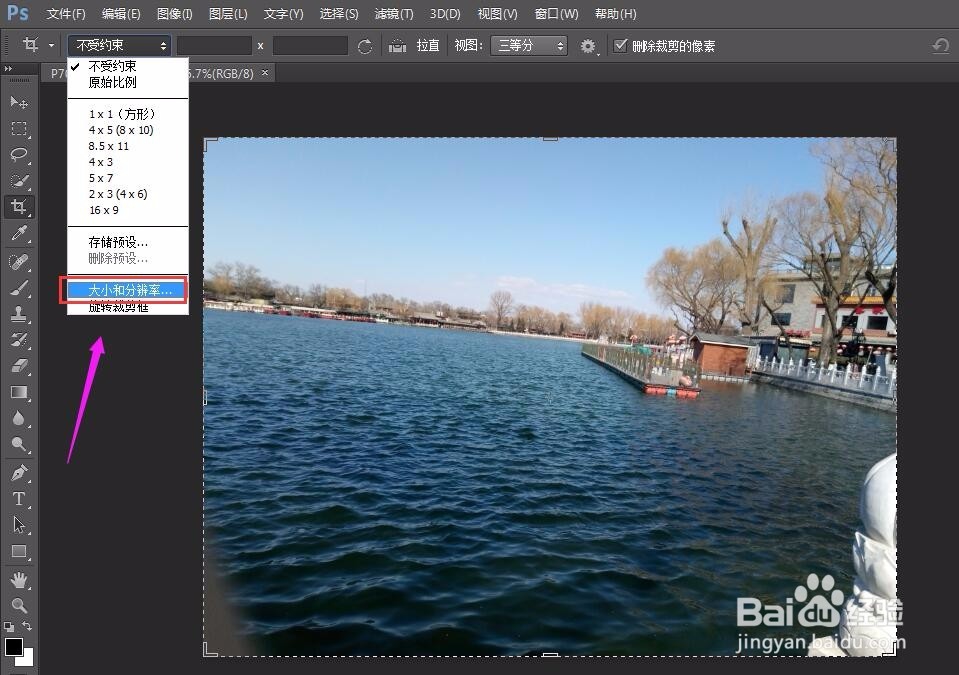Screen dimensions: 959x675
Task: Click the top-center crop handle
Action: pos(550,139)
